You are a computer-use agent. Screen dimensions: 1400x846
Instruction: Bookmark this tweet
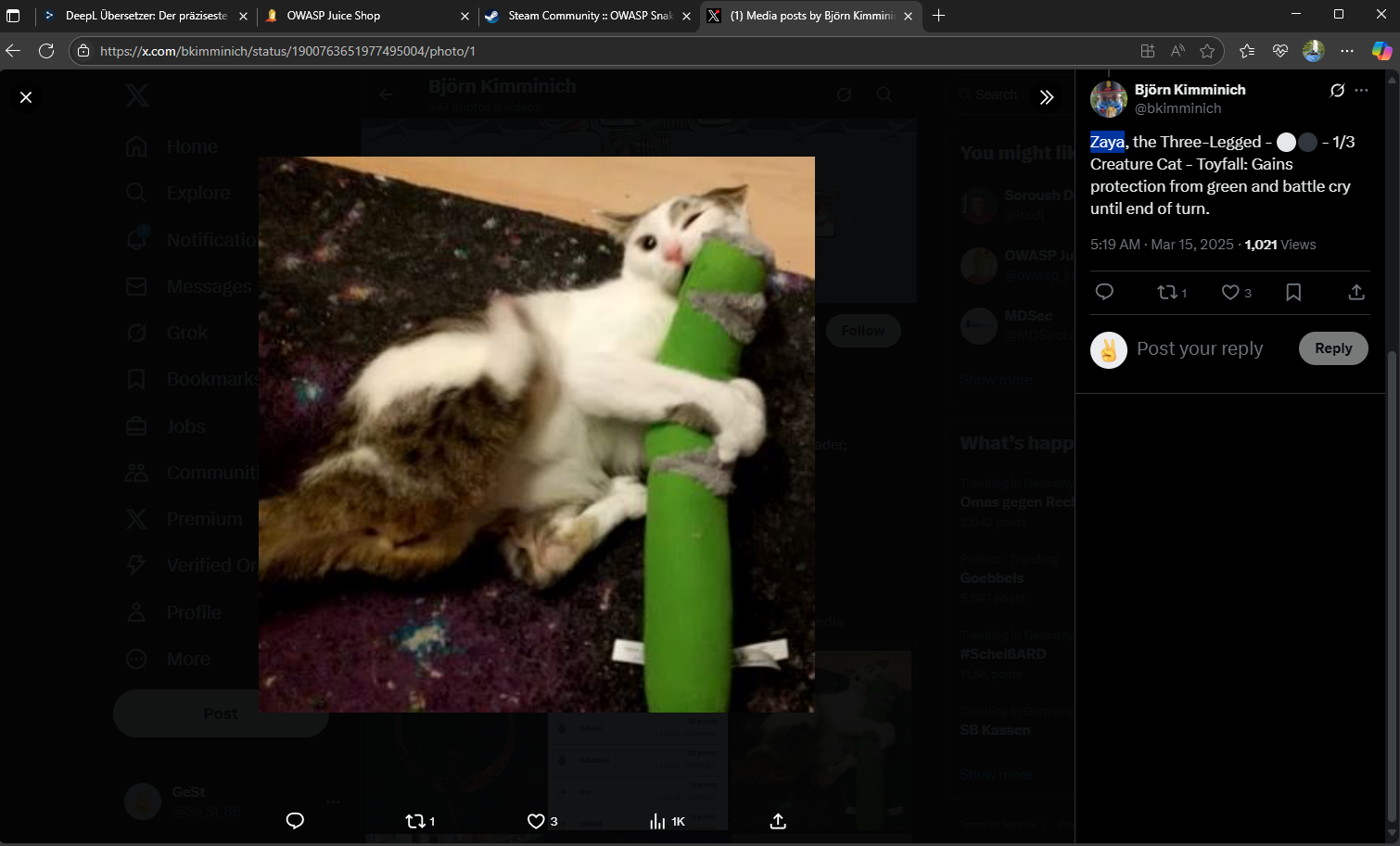[1293, 292]
